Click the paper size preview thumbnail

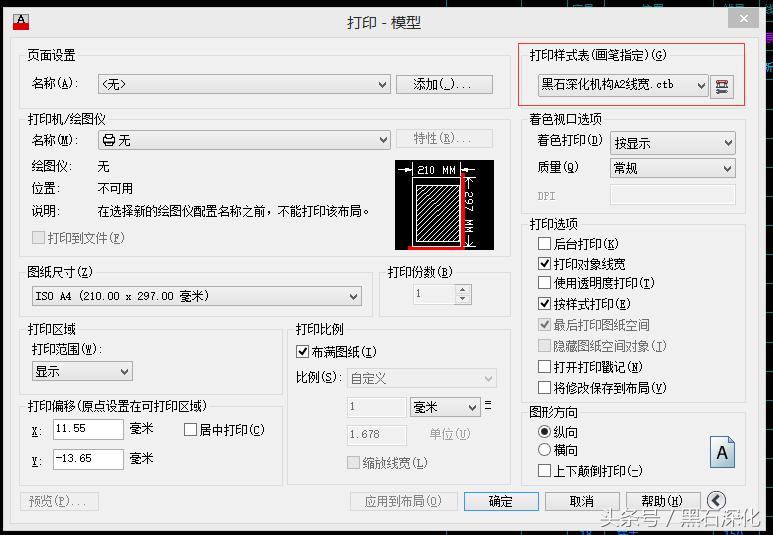tap(444, 205)
